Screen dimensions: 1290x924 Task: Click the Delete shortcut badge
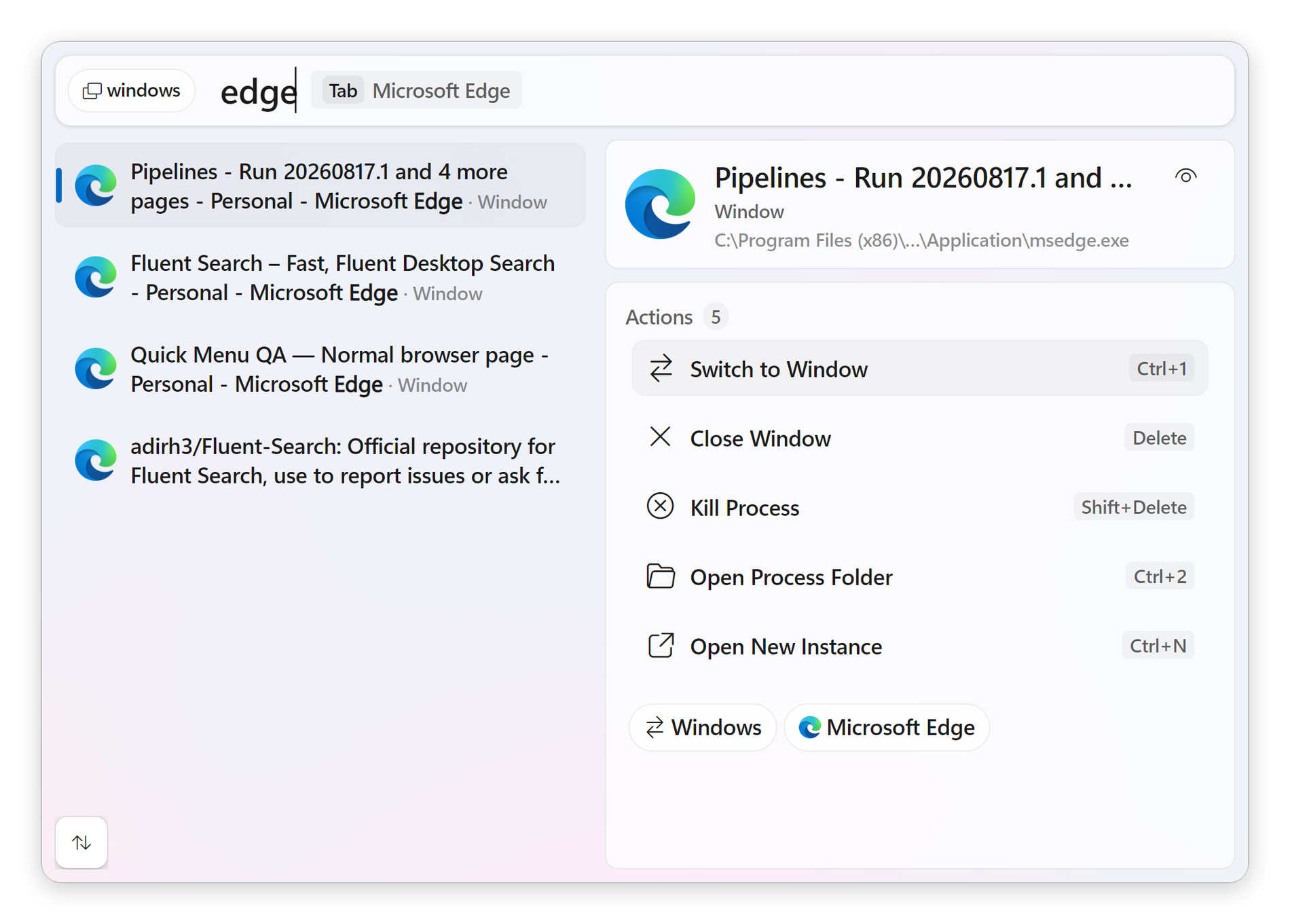coord(1159,438)
